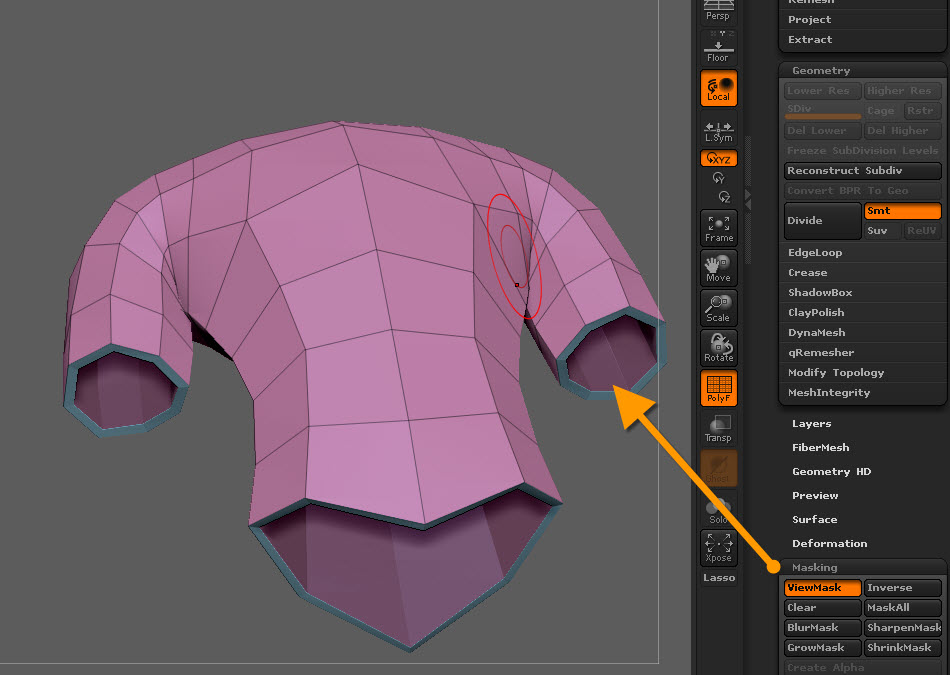950x675 pixels.
Task: Click the MaskAll button
Action: tap(902, 608)
